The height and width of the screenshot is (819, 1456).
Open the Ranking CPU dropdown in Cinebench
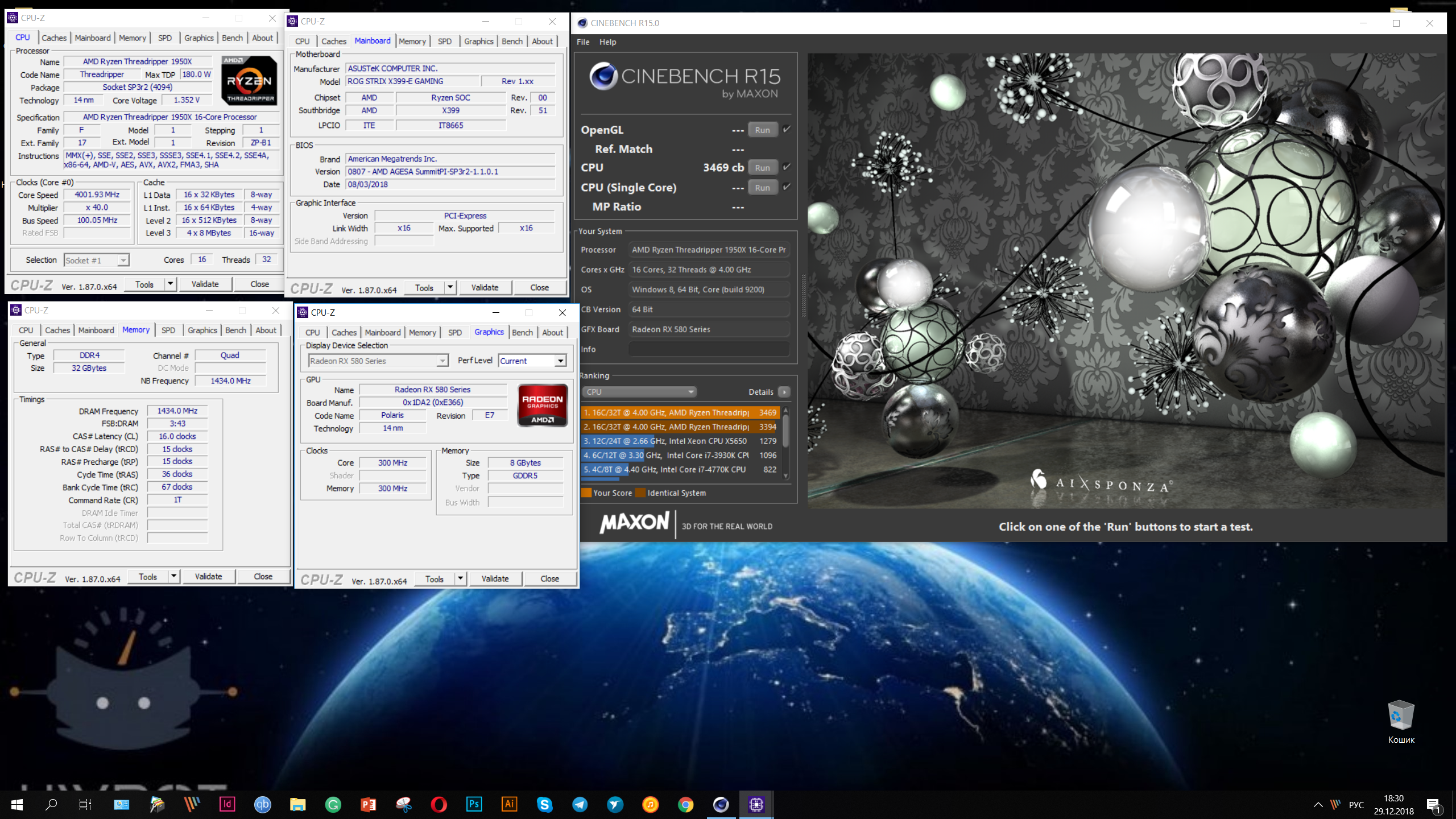(x=639, y=392)
